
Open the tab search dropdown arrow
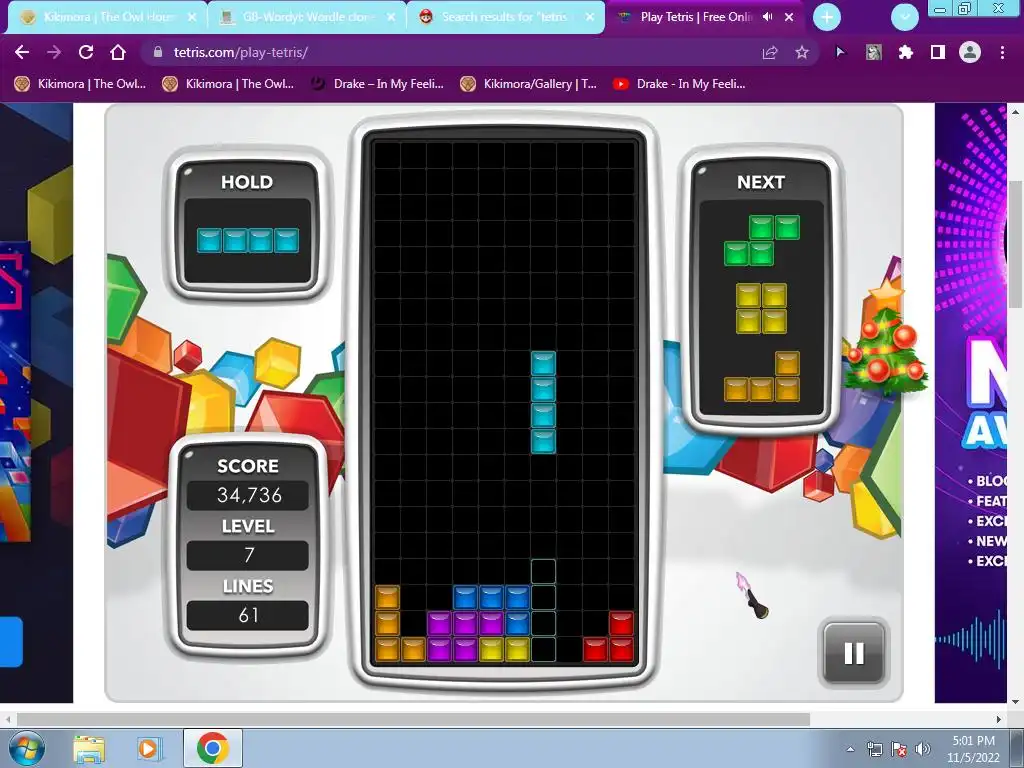coord(904,18)
